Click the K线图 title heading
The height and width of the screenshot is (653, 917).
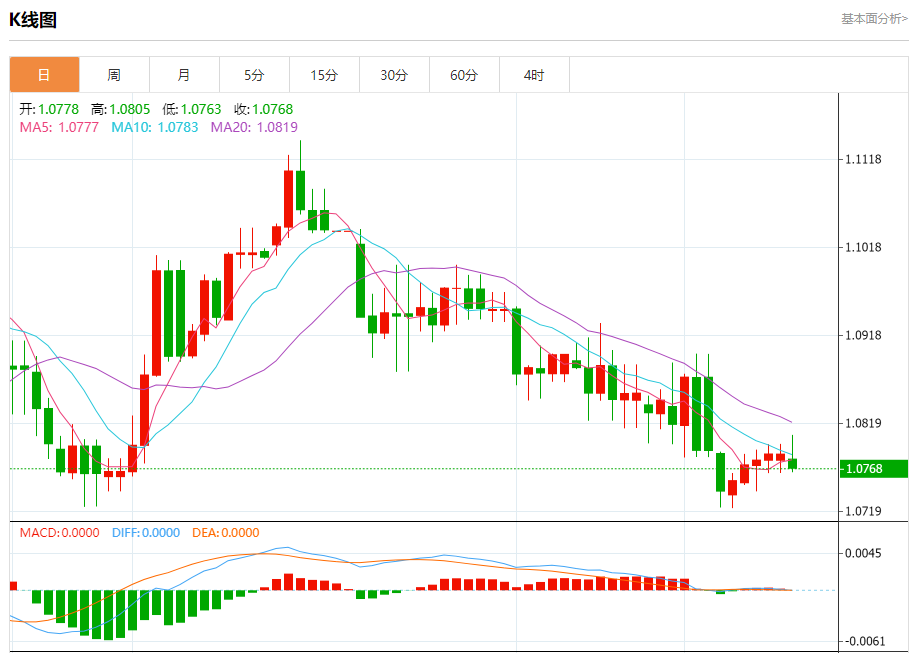point(33,18)
